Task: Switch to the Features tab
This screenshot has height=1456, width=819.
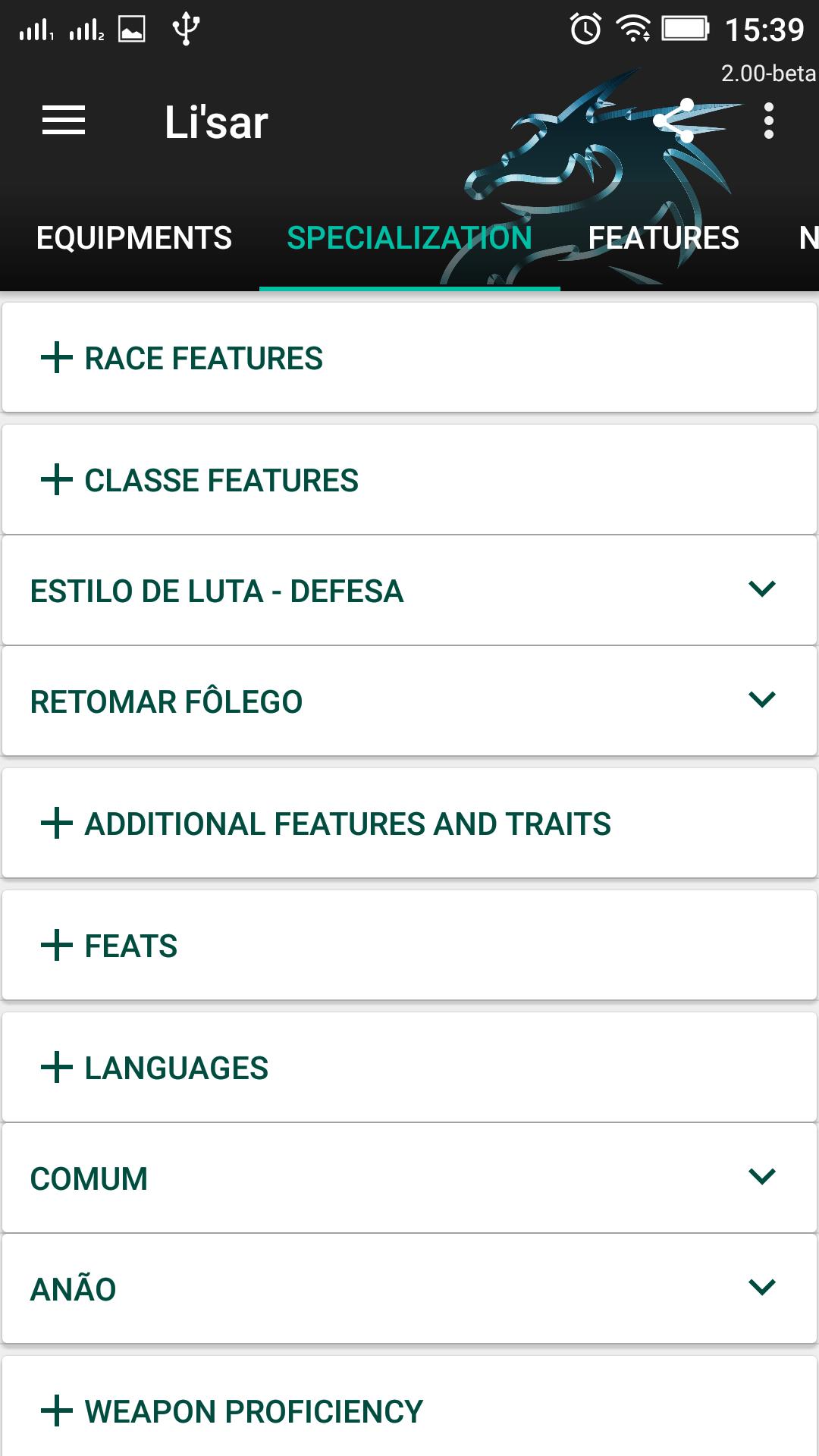Action: pyautogui.click(x=664, y=238)
